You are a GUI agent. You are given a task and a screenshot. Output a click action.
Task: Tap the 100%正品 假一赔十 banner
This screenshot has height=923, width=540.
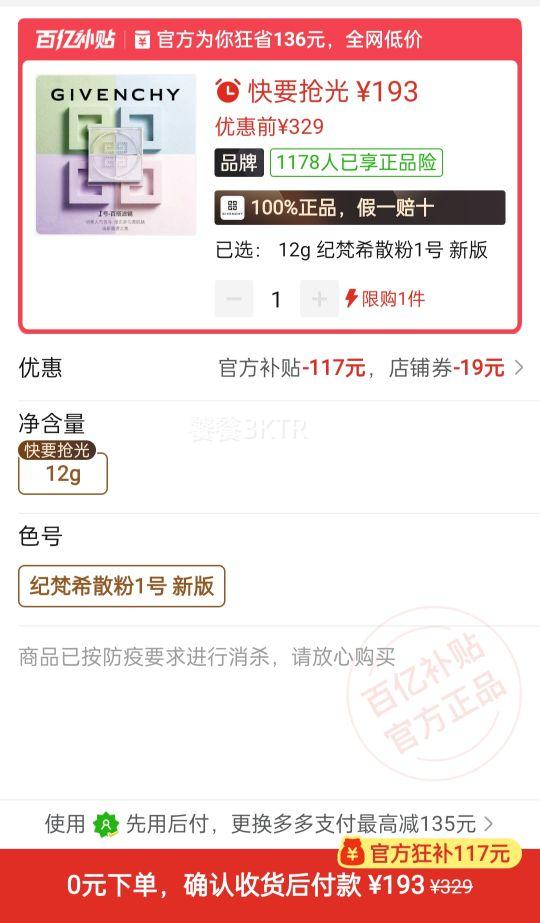tap(360, 208)
